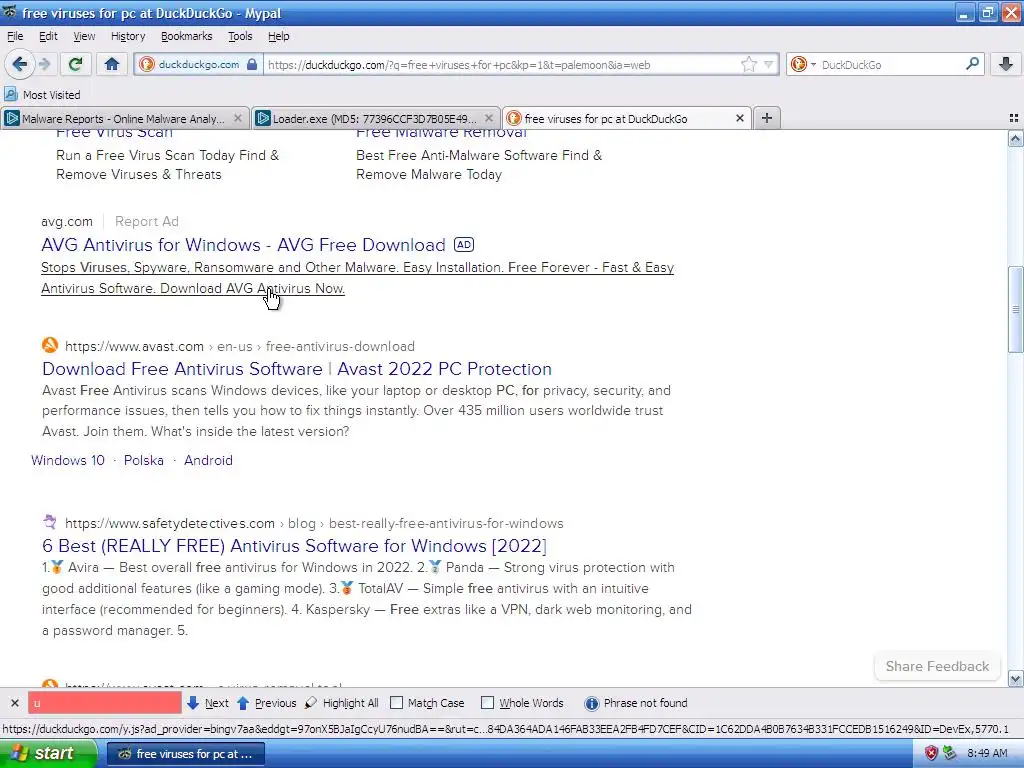Open the Downloads arrow button
The height and width of the screenshot is (768, 1024).
1006,64
